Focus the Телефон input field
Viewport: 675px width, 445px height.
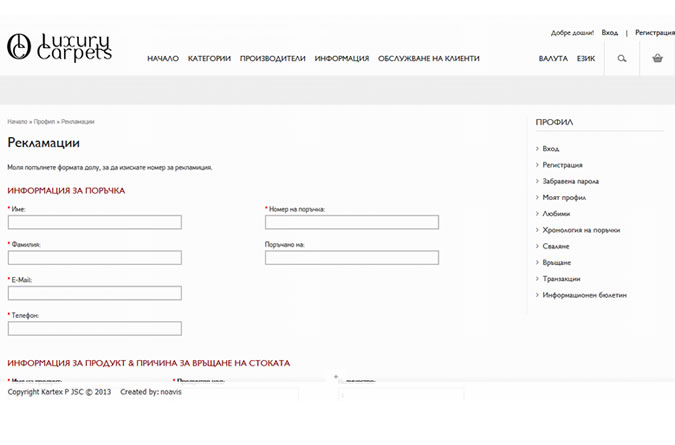(95, 328)
